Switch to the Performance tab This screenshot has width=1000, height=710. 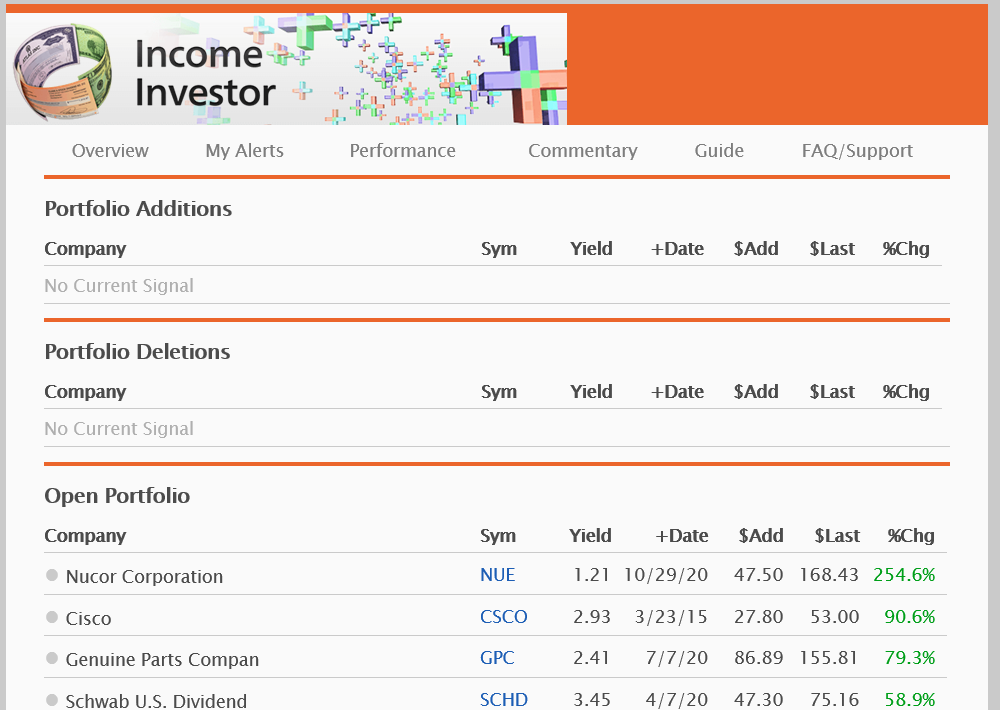click(x=402, y=151)
